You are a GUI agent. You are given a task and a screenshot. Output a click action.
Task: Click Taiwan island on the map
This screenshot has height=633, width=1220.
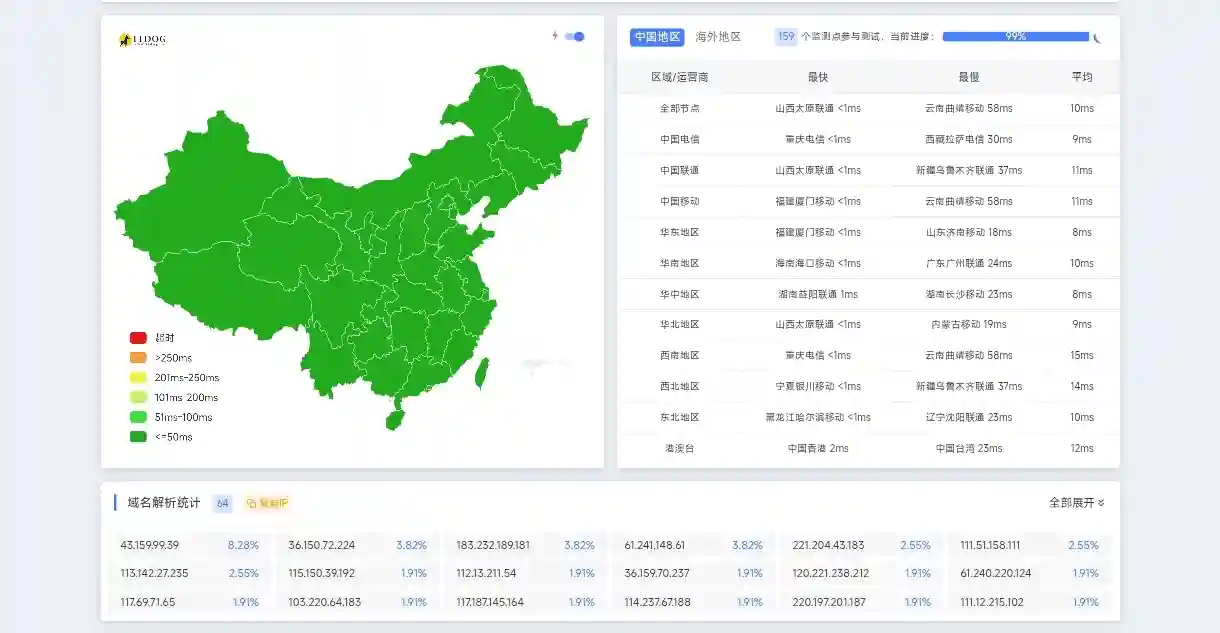(480, 372)
